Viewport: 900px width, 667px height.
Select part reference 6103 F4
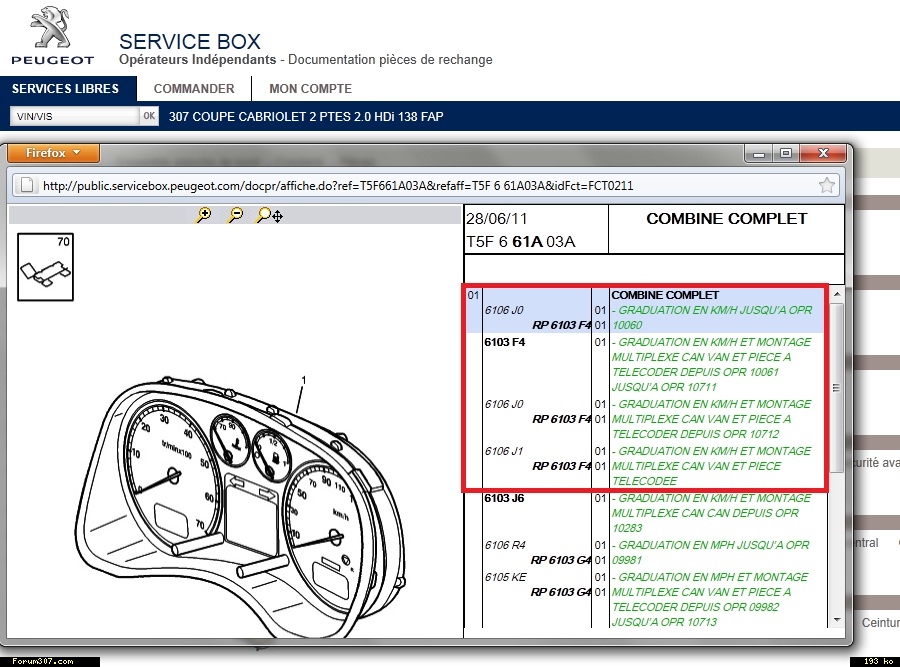click(505, 342)
